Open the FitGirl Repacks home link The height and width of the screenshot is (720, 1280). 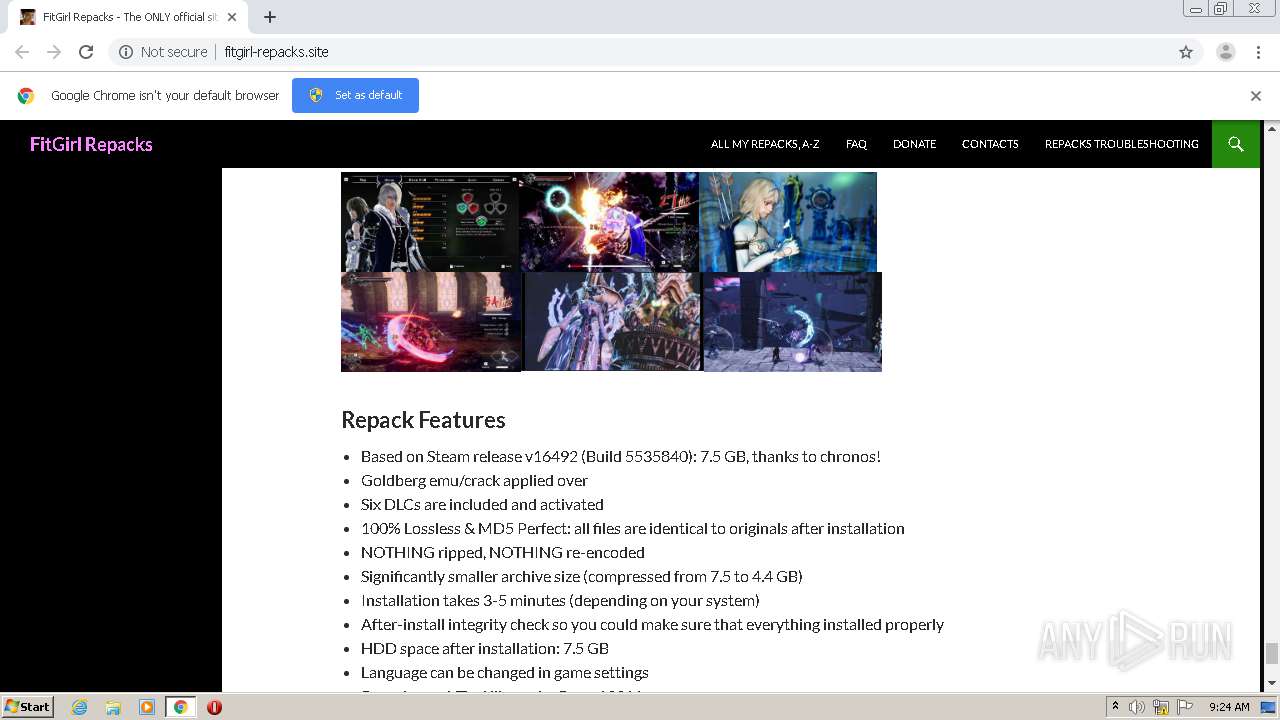tap(91, 144)
